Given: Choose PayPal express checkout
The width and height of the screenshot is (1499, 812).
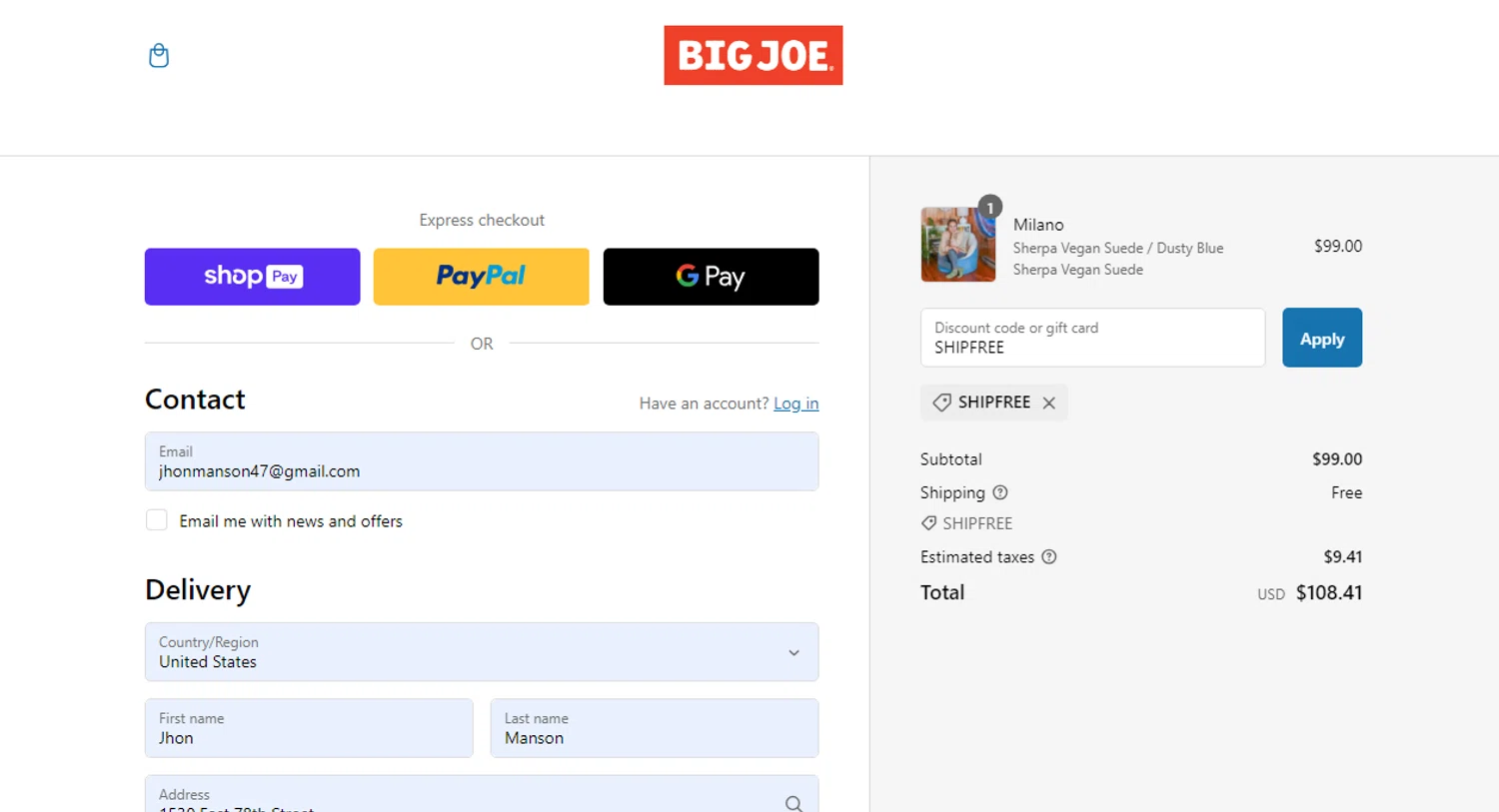Looking at the screenshot, I should 481,277.
